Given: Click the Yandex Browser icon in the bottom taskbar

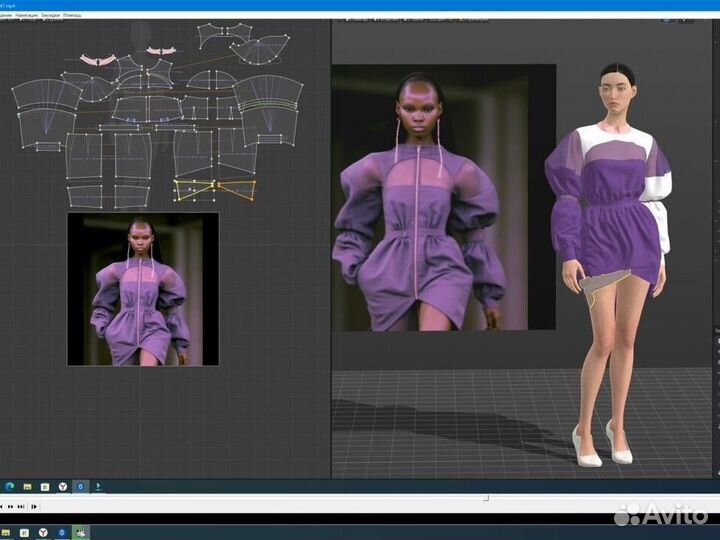Looking at the screenshot, I should 45,533.
